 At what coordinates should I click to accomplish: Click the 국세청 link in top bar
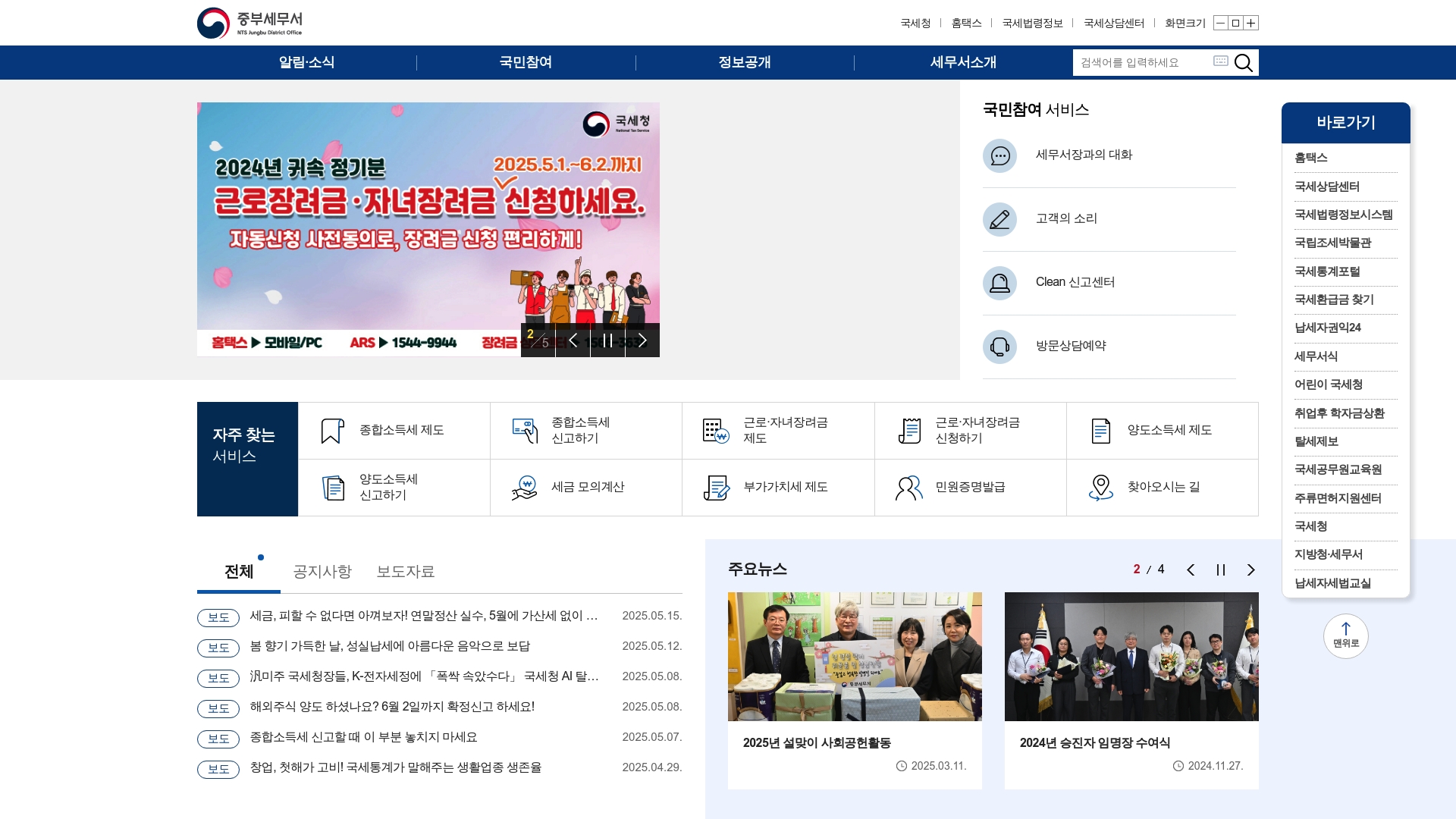pyautogui.click(x=915, y=23)
